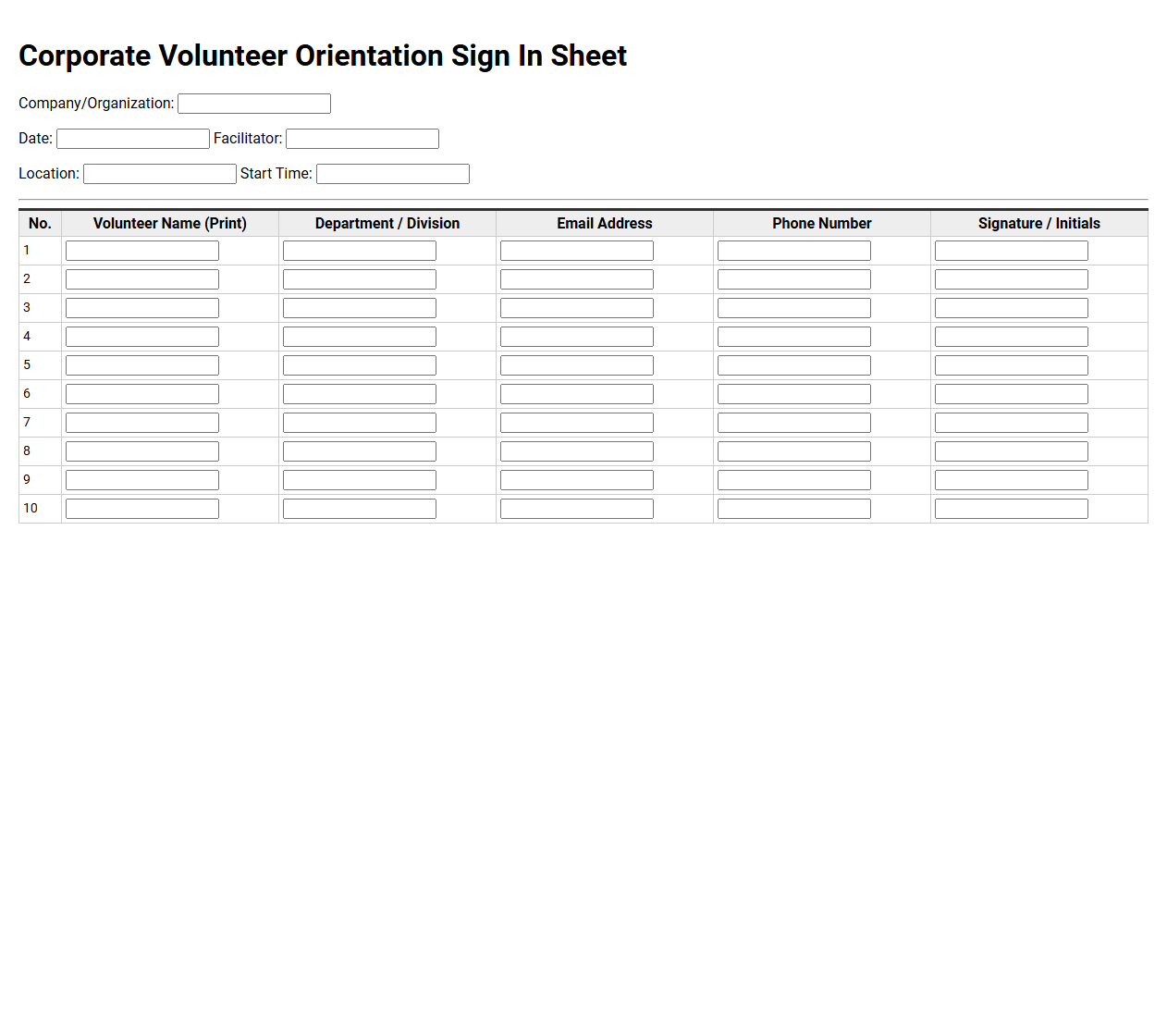
Task: Click Email Address field in row 10
Action: [577, 509]
